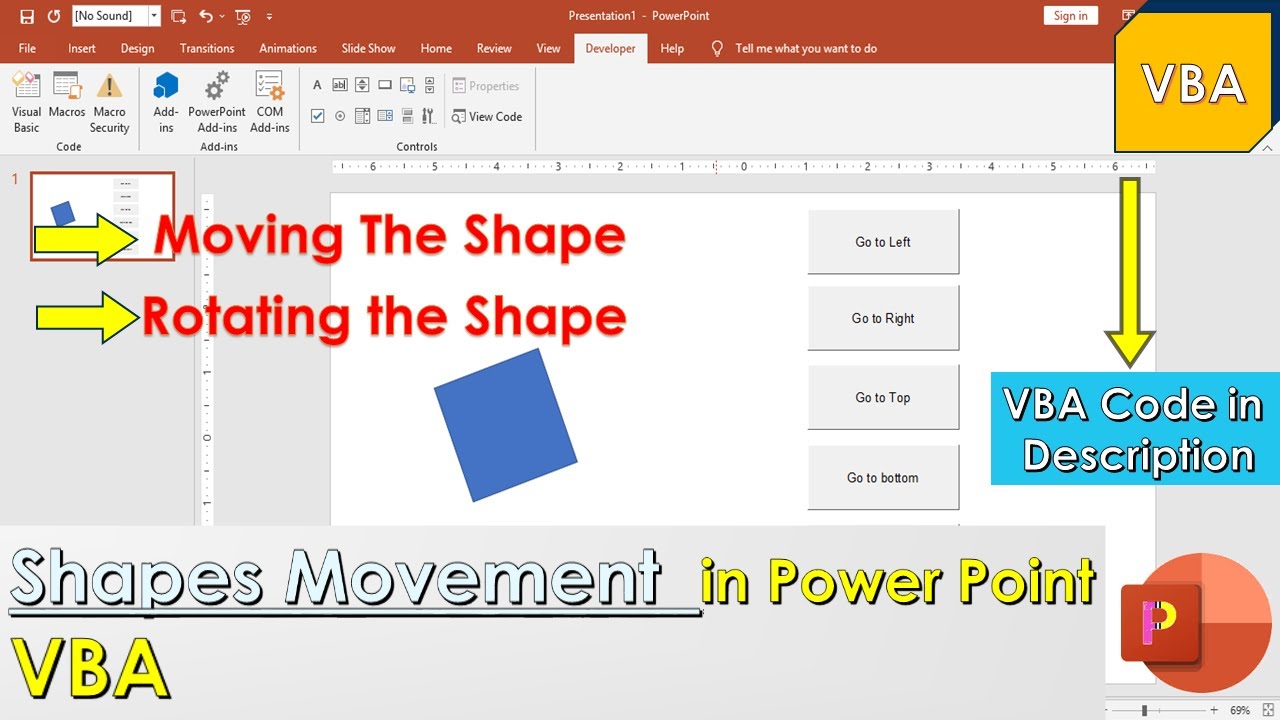The height and width of the screenshot is (720, 1280).
Task: Click the Go to Top button on slide
Action: point(883,397)
